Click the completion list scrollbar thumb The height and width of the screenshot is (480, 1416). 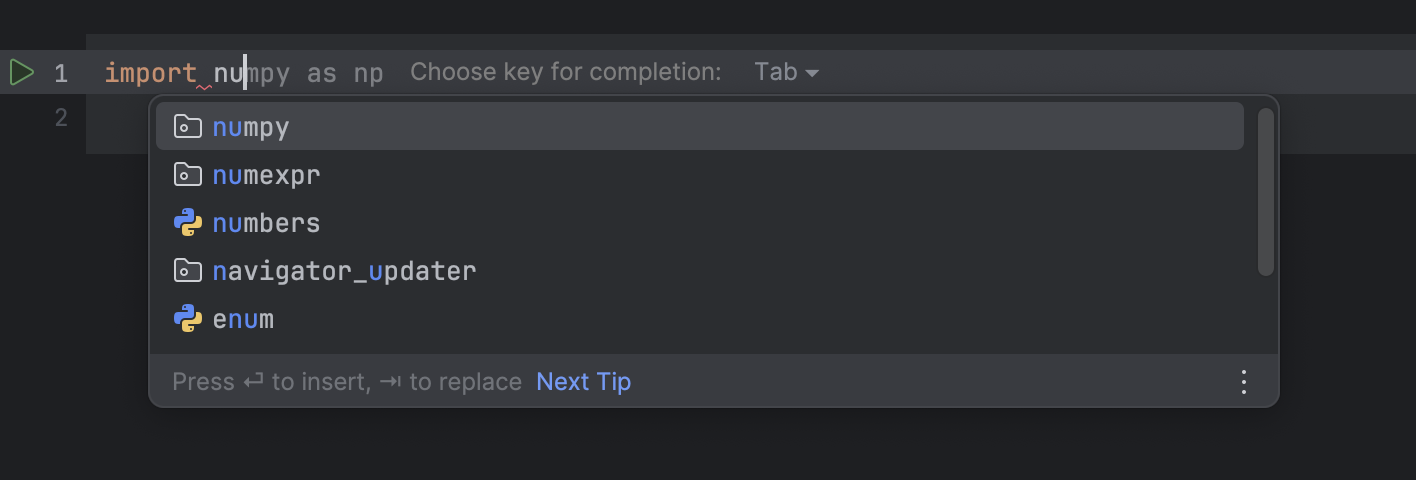(x=1266, y=192)
